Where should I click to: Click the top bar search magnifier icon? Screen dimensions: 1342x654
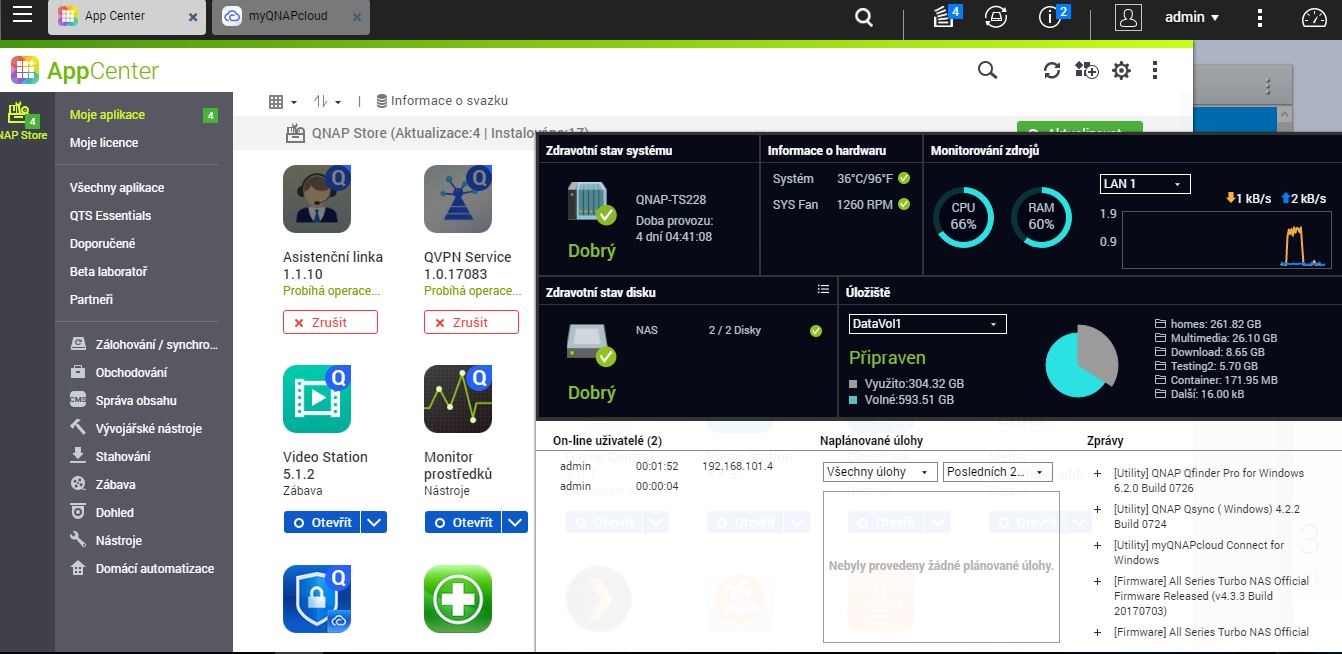click(864, 17)
